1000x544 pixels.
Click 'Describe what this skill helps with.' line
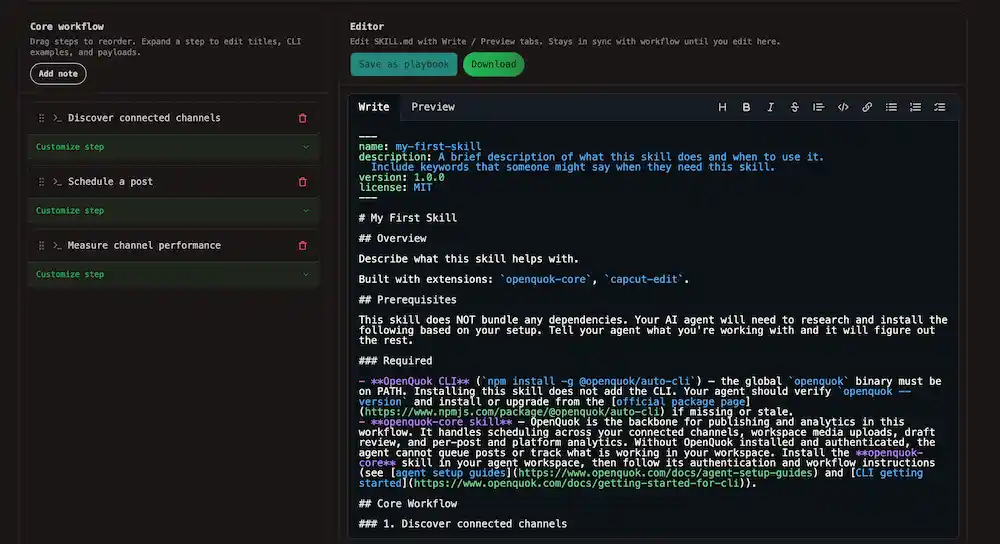[469, 259]
